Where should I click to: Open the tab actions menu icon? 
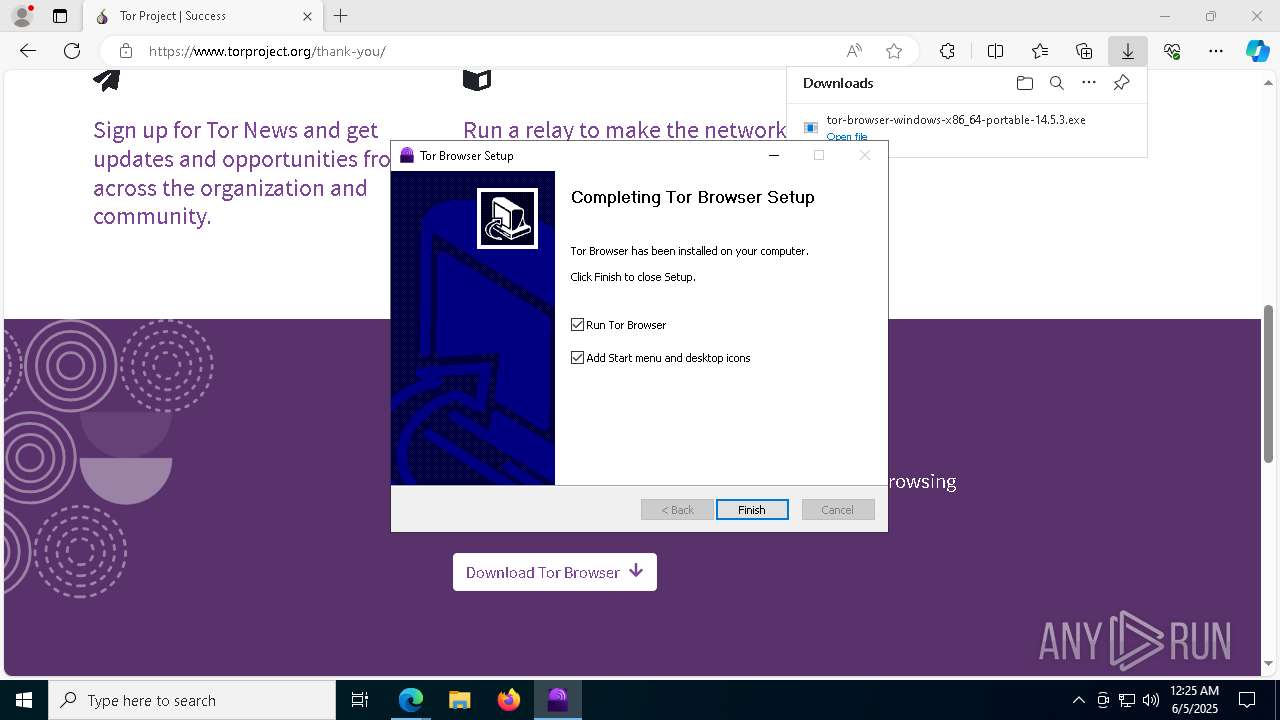point(60,16)
